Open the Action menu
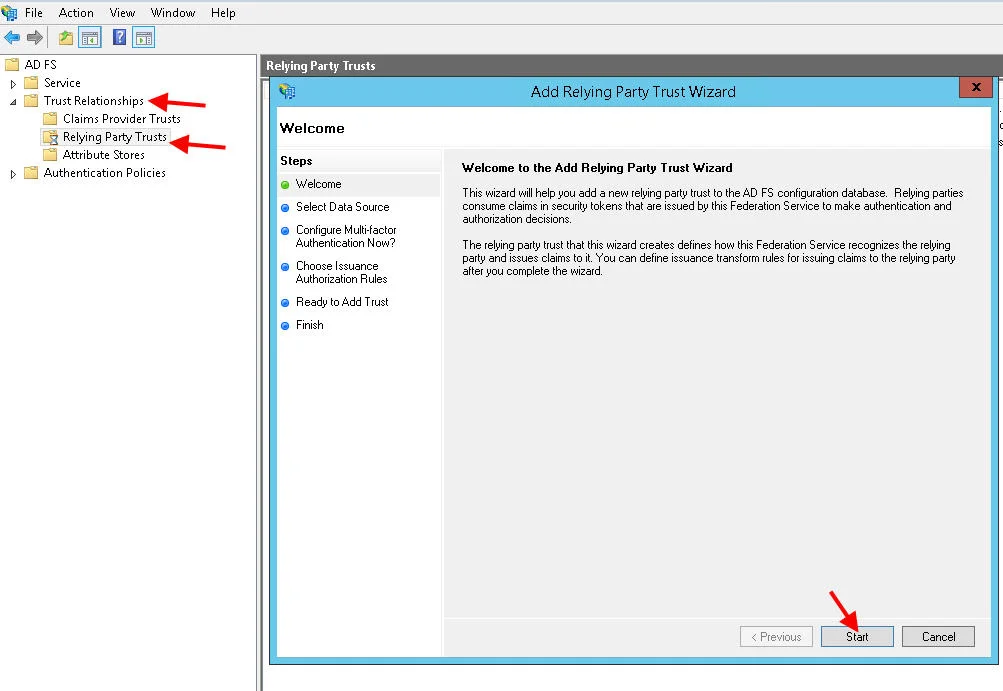 (76, 13)
